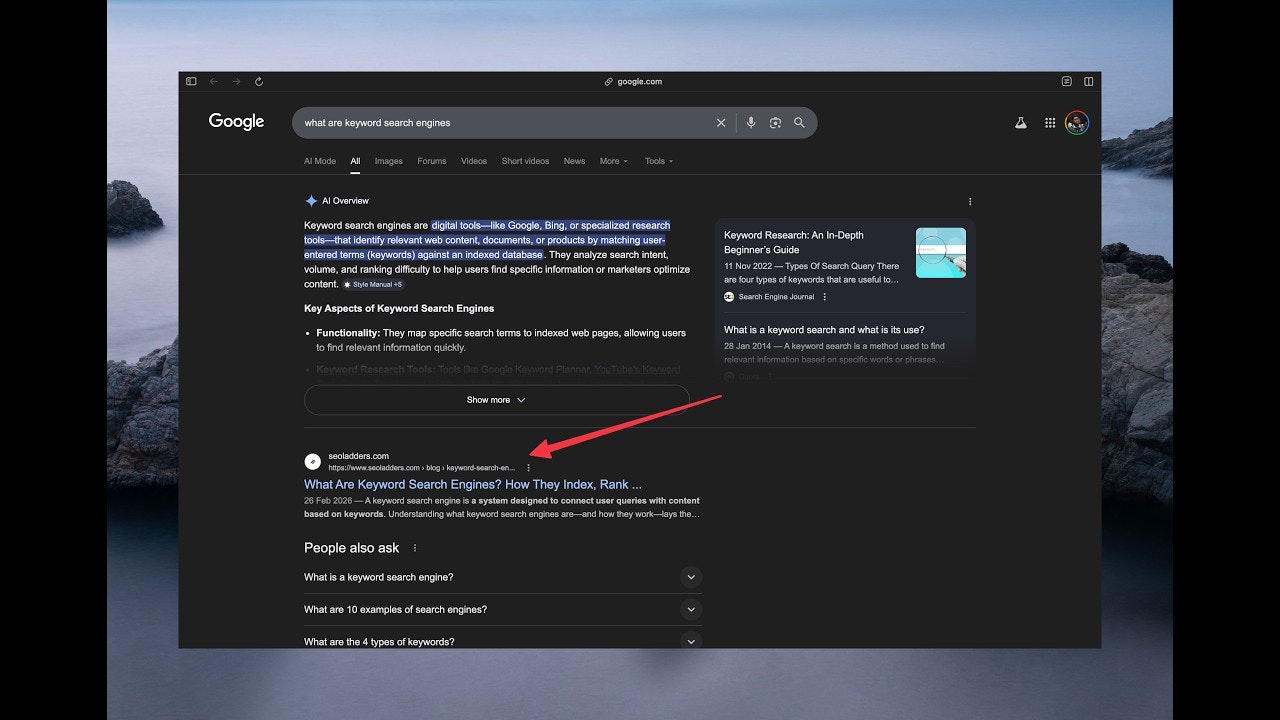Open Search Engine Journal source options menu
The image size is (1280, 720).
[x=825, y=297]
